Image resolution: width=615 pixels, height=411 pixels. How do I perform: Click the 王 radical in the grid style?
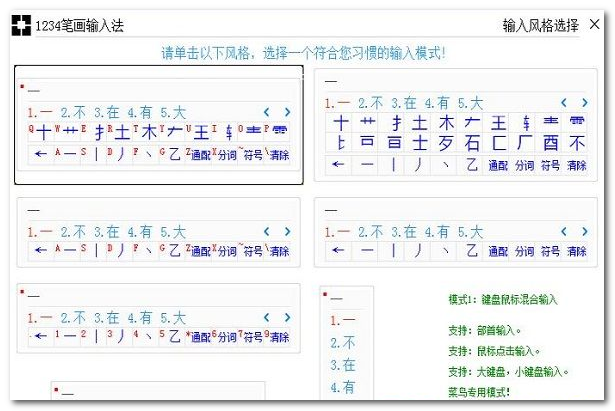(x=498, y=124)
